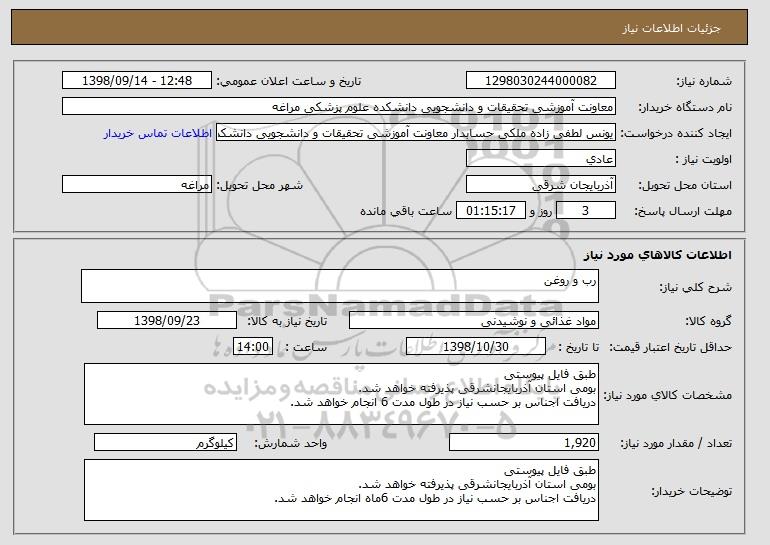
Task: Click the label تاریخ و ساعت اعلان عمومی
Action: (x=289, y=81)
